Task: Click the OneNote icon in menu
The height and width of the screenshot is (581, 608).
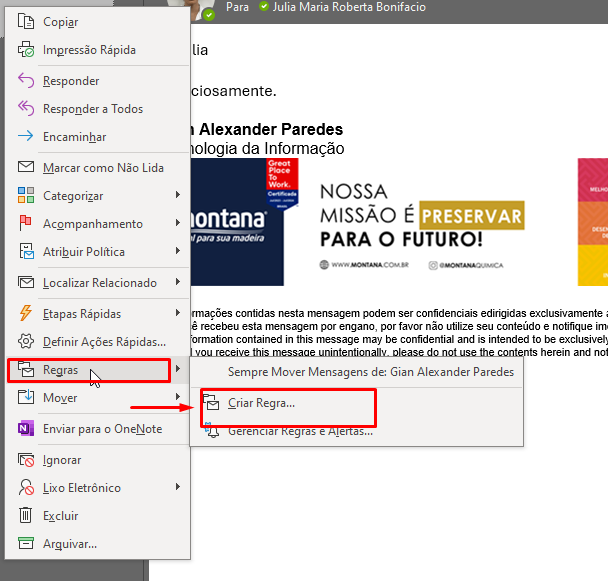Action: (25, 429)
